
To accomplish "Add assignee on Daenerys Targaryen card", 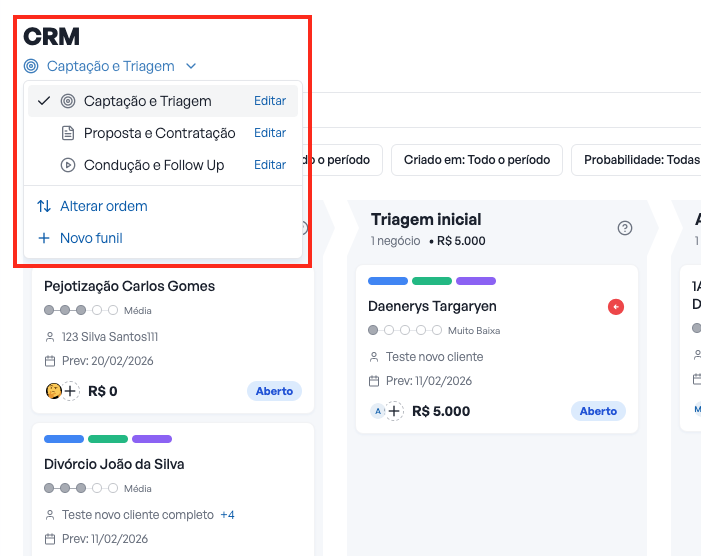I will click(x=395, y=411).
